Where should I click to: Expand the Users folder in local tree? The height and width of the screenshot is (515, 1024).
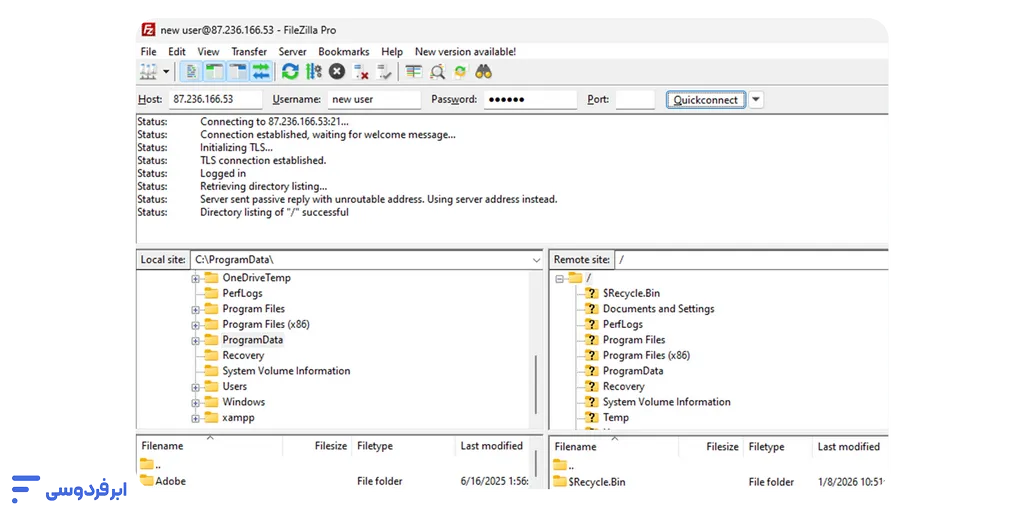coord(196,387)
